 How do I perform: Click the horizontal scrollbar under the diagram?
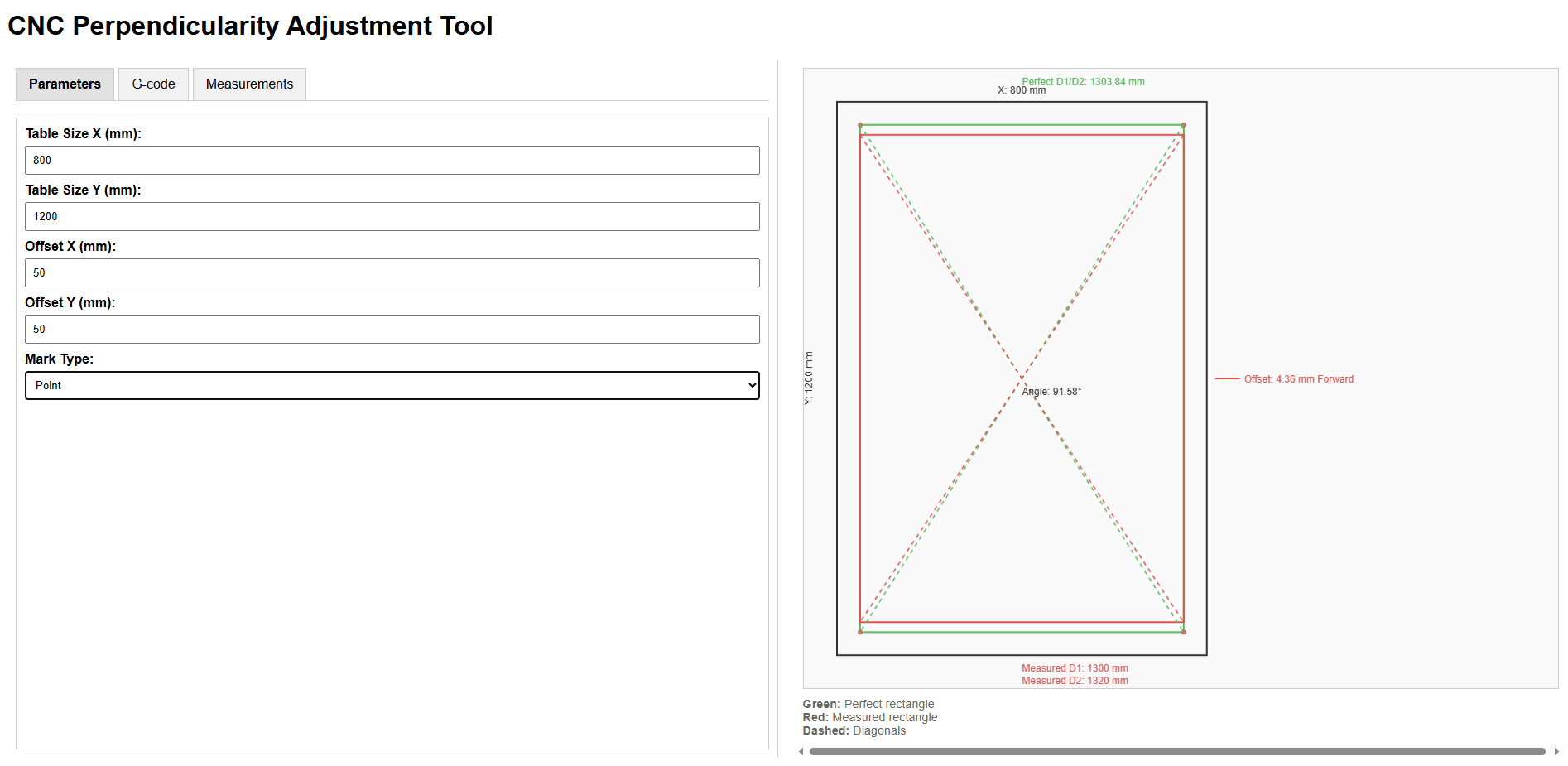(1176, 752)
